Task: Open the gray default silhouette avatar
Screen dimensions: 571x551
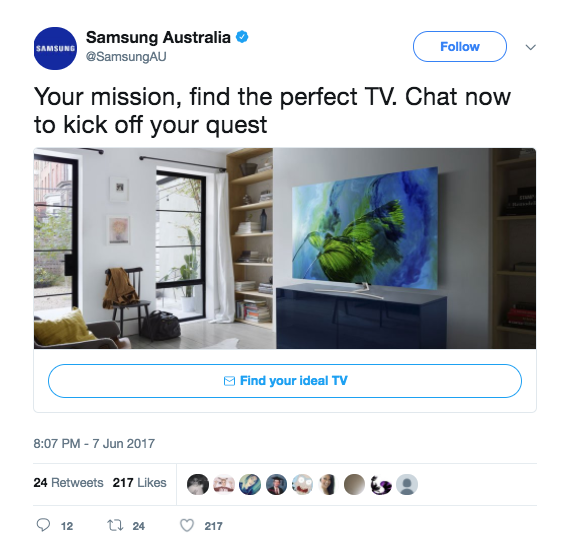Action: click(x=407, y=484)
